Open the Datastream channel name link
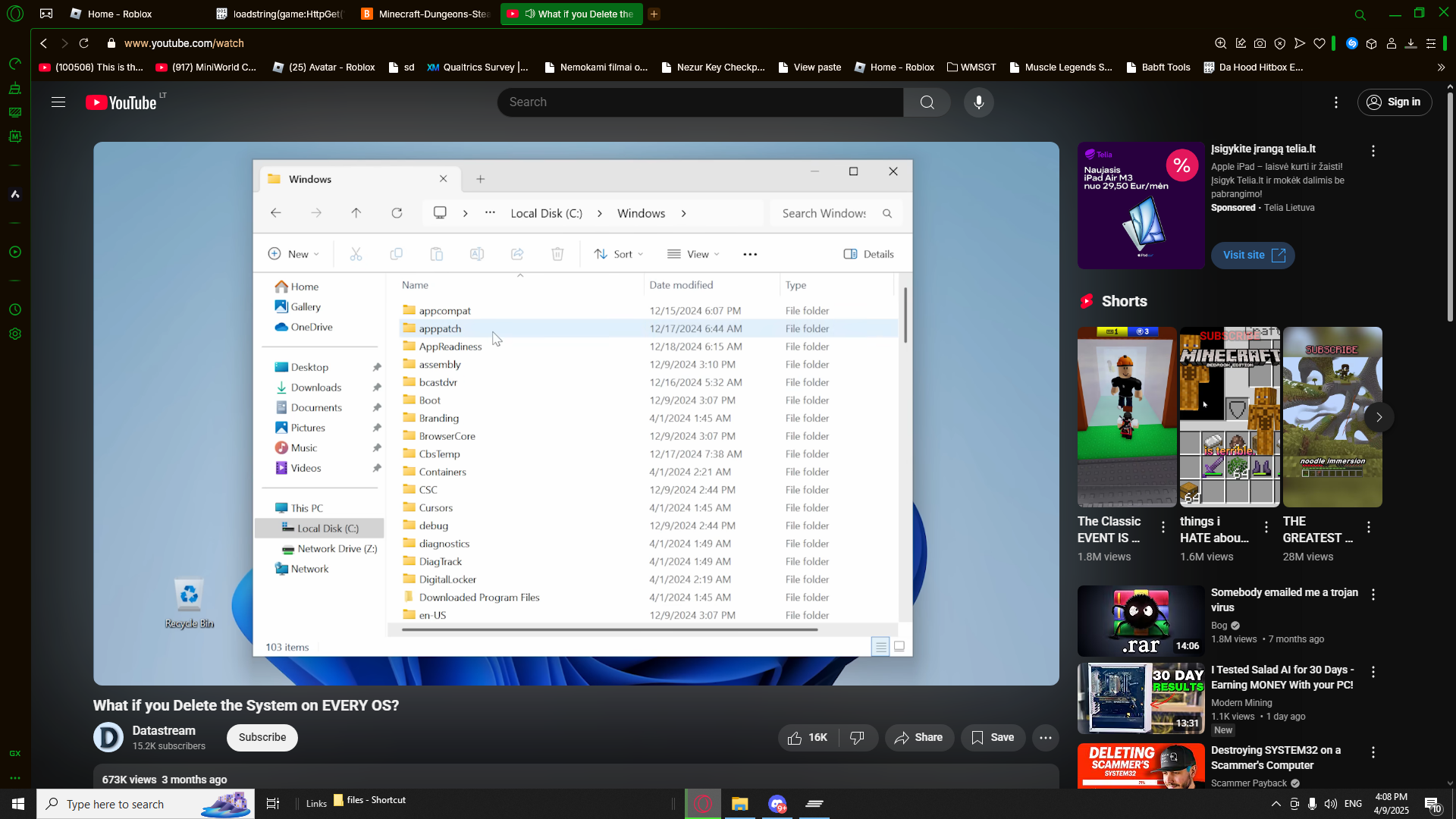Image resolution: width=1456 pixels, height=819 pixels. [x=164, y=730]
